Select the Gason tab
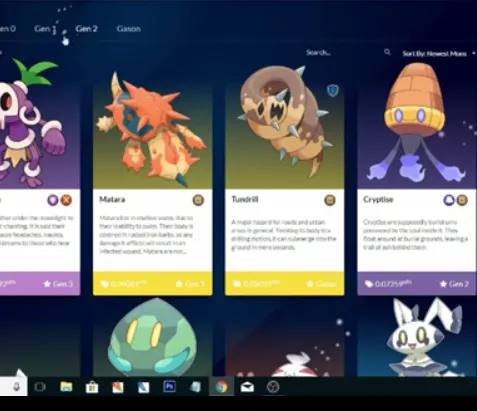 (129, 29)
